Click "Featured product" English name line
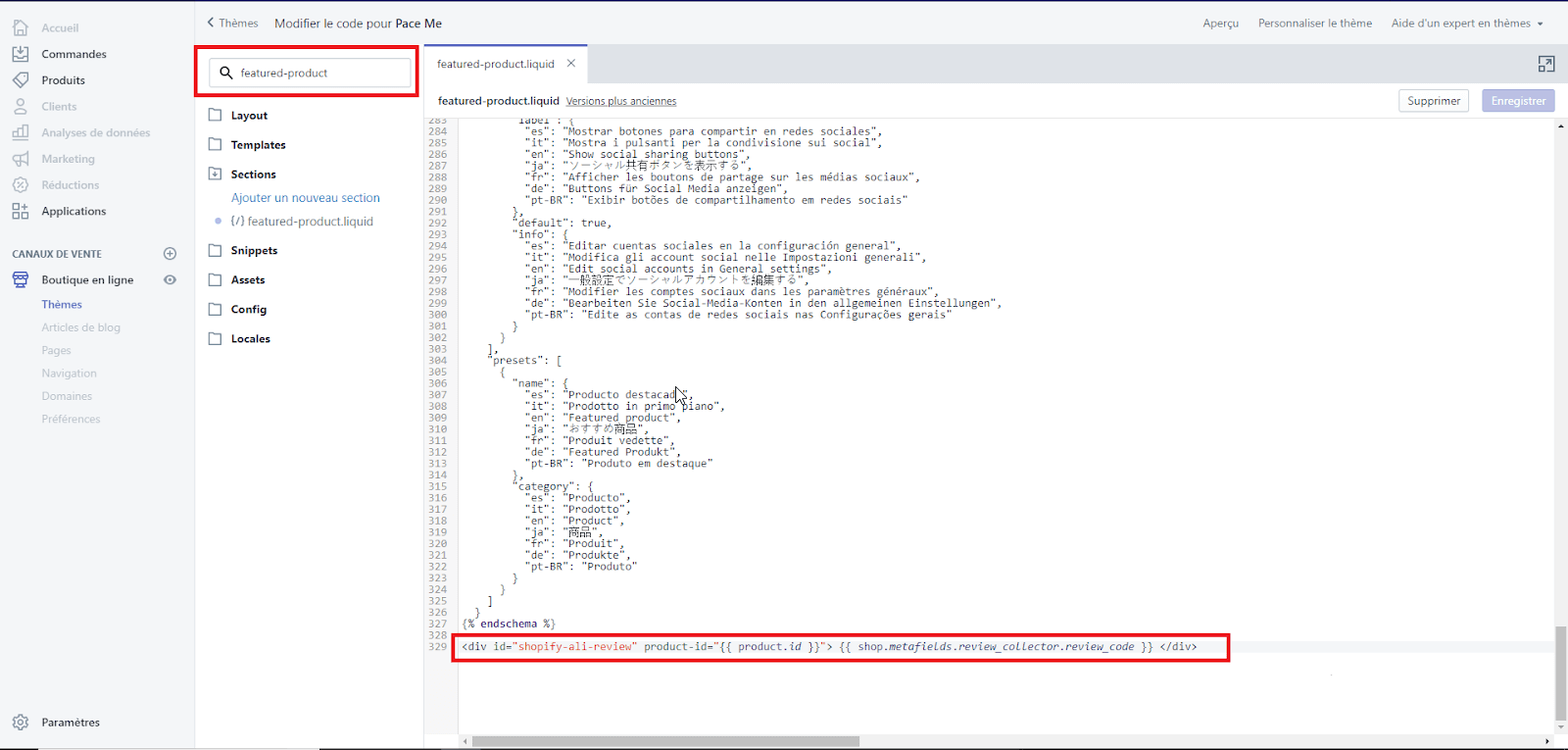The width and height of the screenshot is (1568, 750). 603,418
